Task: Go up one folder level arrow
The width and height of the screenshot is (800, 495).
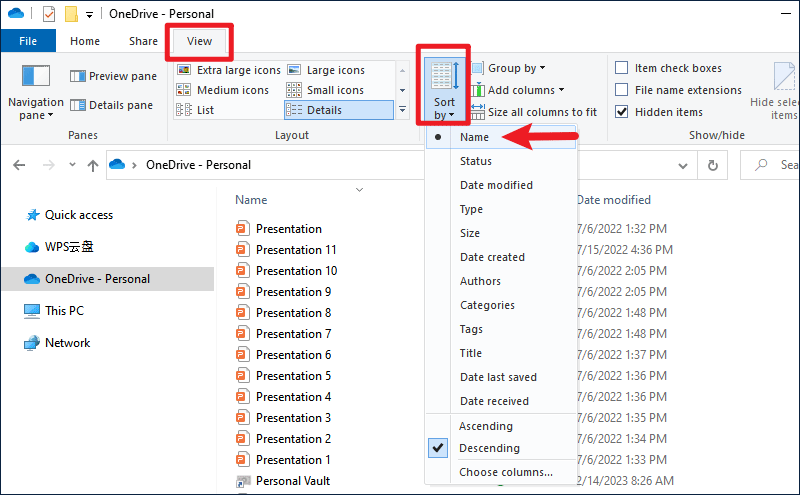Action: click(x=93, y=165)
